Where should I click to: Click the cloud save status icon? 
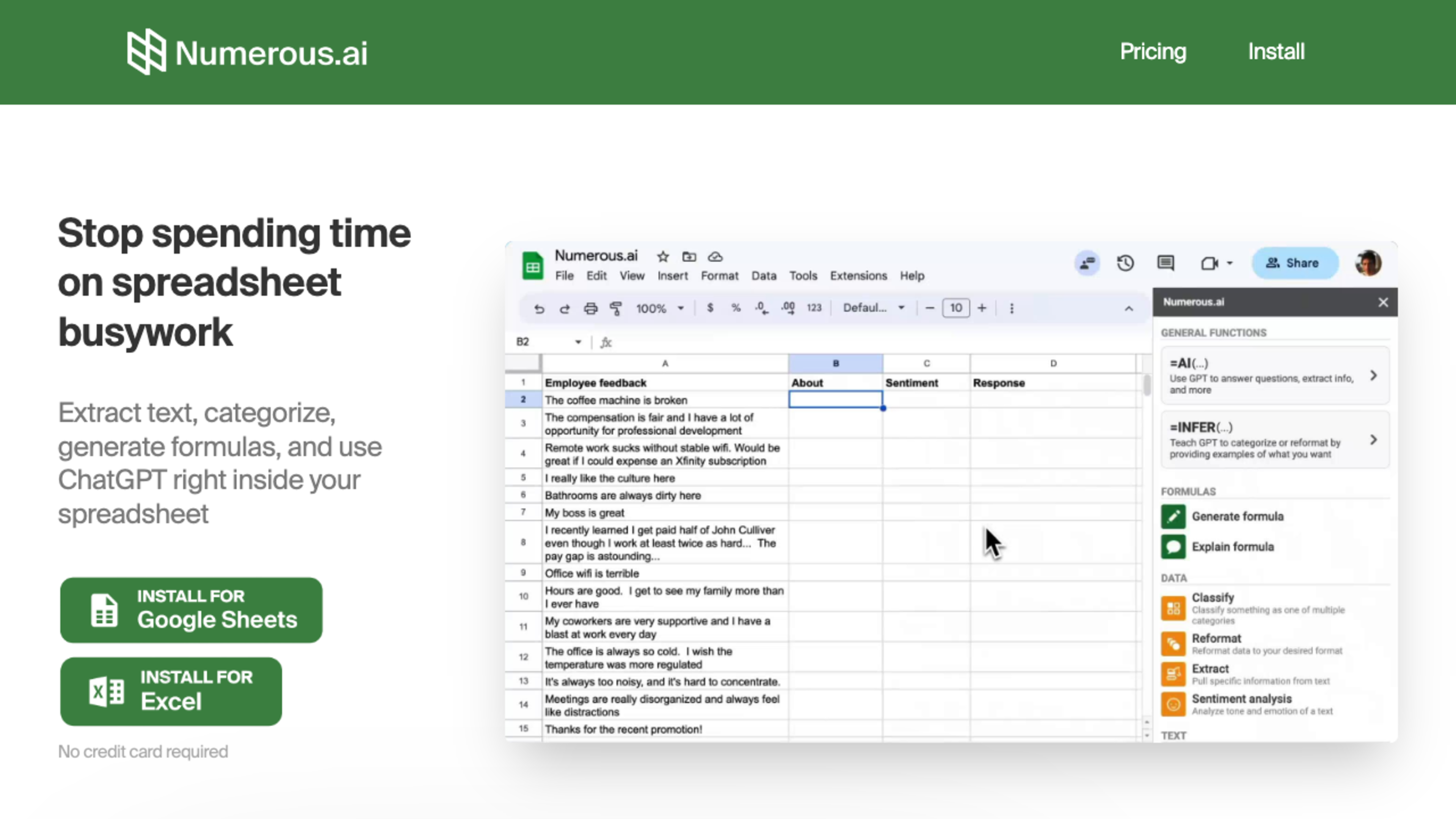(715, 257)
